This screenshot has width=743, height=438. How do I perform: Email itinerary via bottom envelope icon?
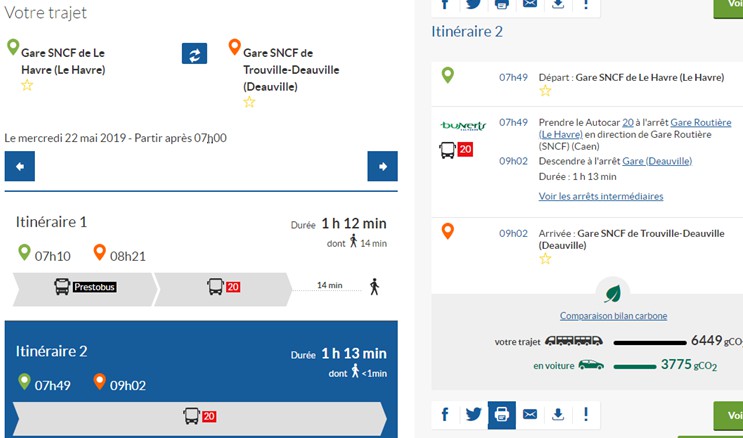(x=530, y=414)
